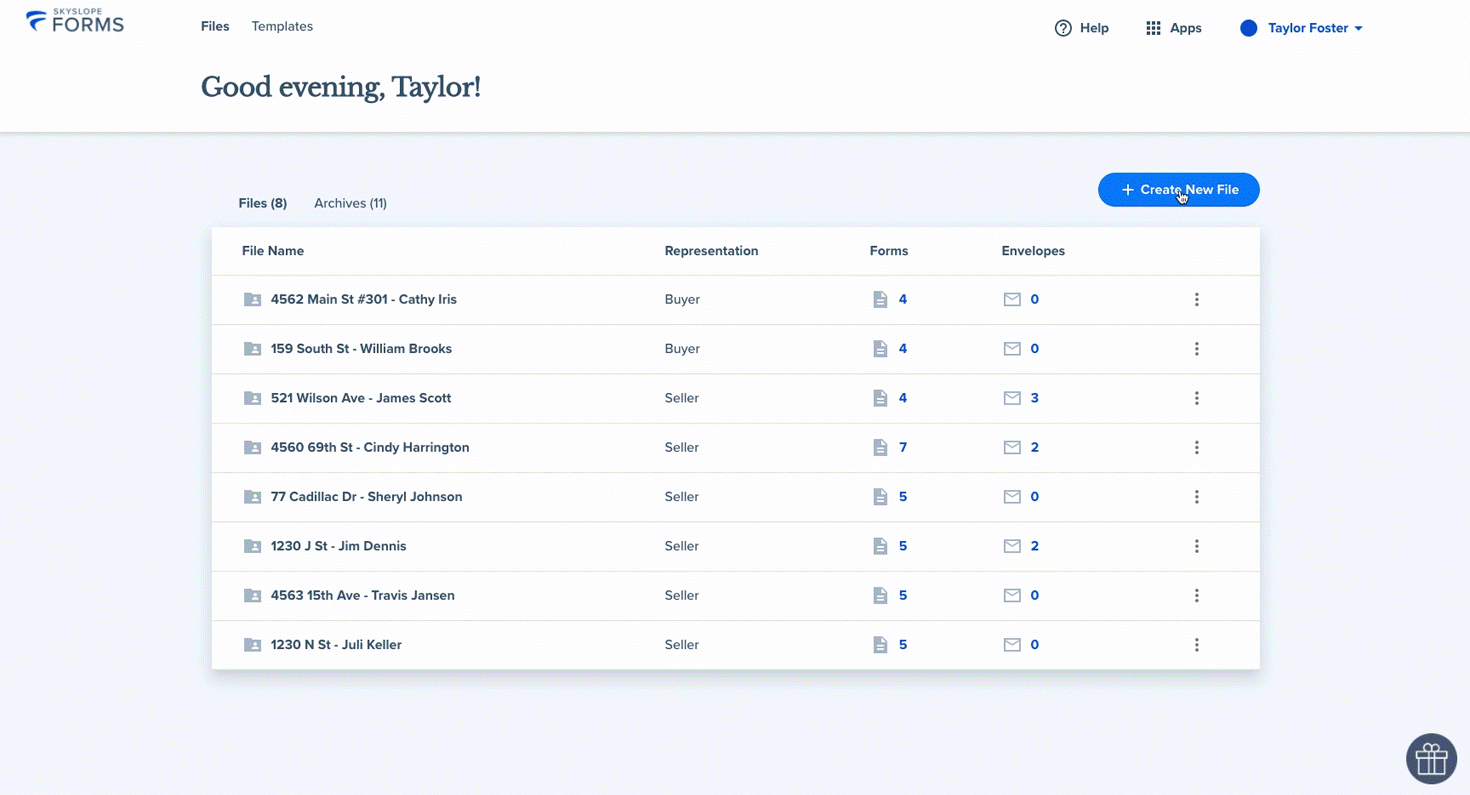
Task: Click the Good evening, Taylor! heading
Action: 341,87
